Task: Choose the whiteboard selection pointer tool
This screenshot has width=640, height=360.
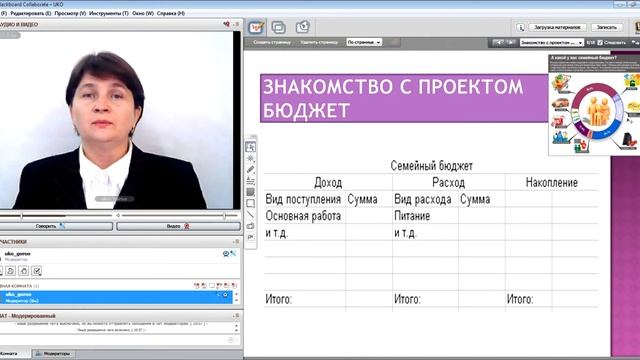Action: pyautogui.click(x=251, y=147)
